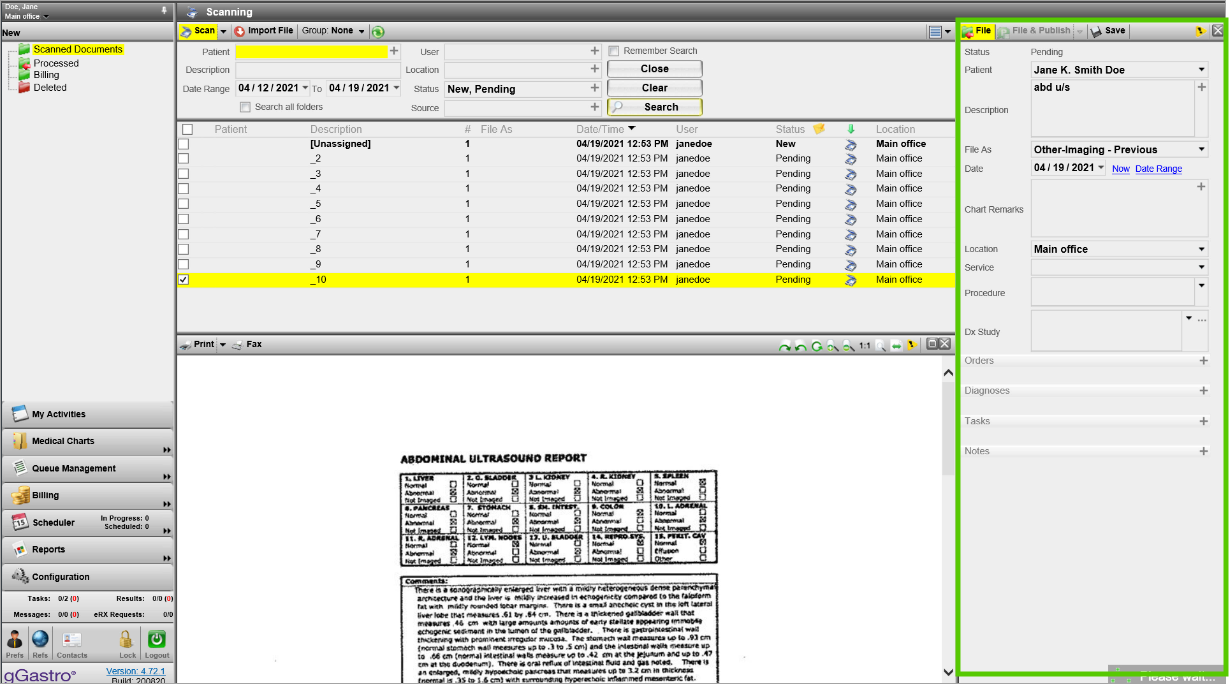Screen dimensions: 1230x684
Task: Open the Reports navigation section
Action: (x=88, y=549)
